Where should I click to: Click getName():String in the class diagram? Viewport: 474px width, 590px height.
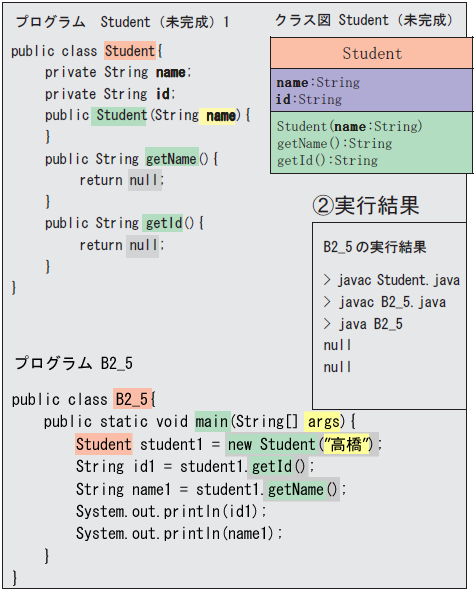(334, 143)
